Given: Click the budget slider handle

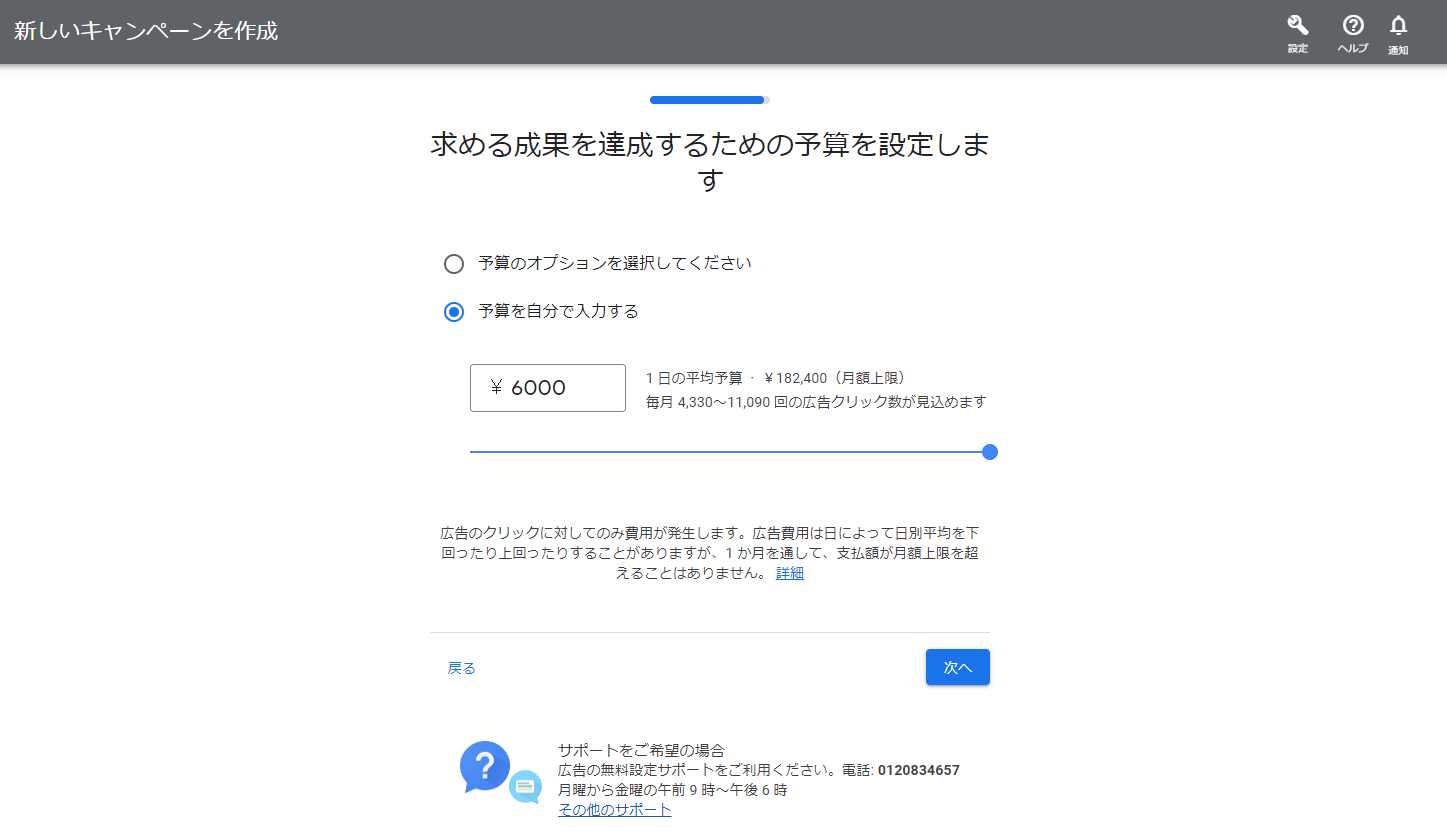Looking at the screenshot, I should tap(990, 452).
